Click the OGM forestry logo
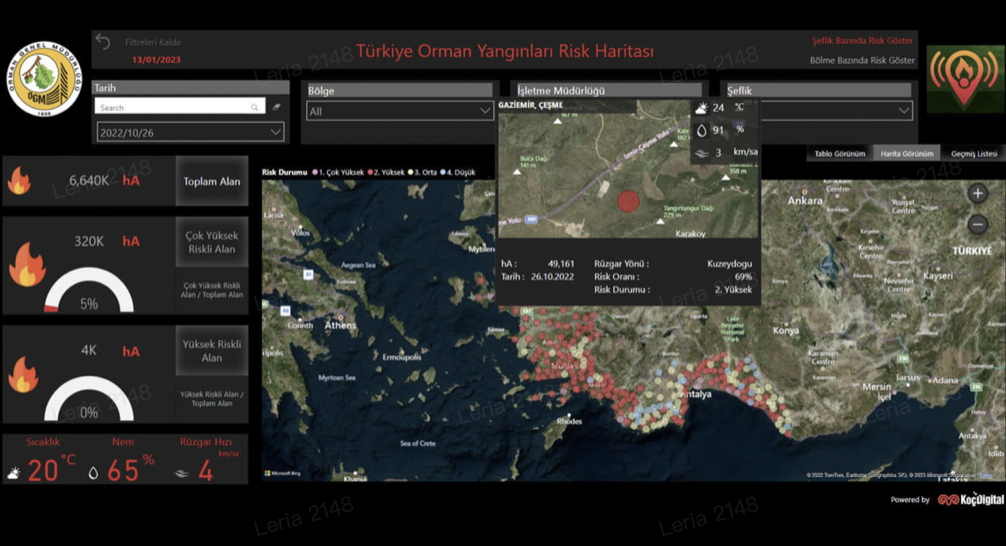Screen dimensions: 1006x546 (44, 79)
